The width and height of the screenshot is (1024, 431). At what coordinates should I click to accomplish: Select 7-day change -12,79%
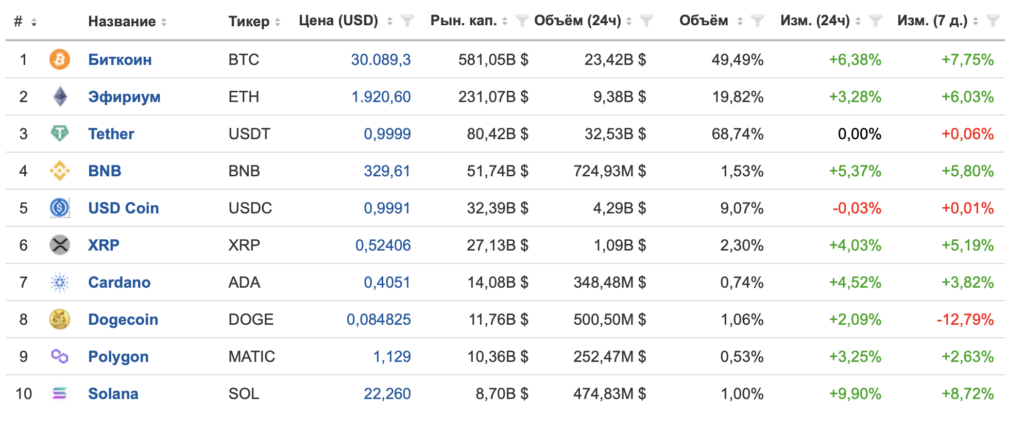[965, 320]
